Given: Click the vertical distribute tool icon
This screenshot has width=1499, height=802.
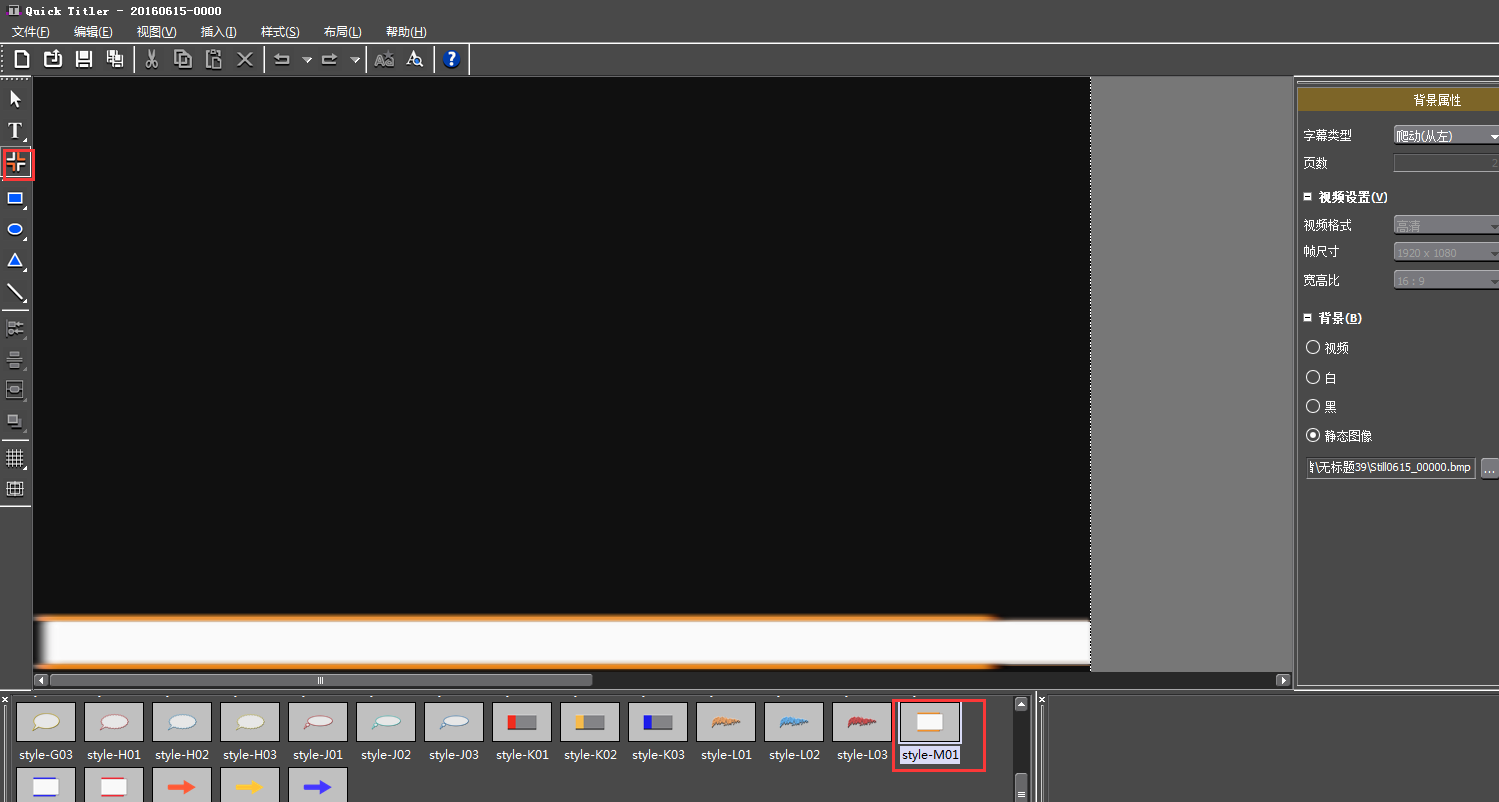Looking at the screenshot, I should pyautogui.click(x=16, y=360).
